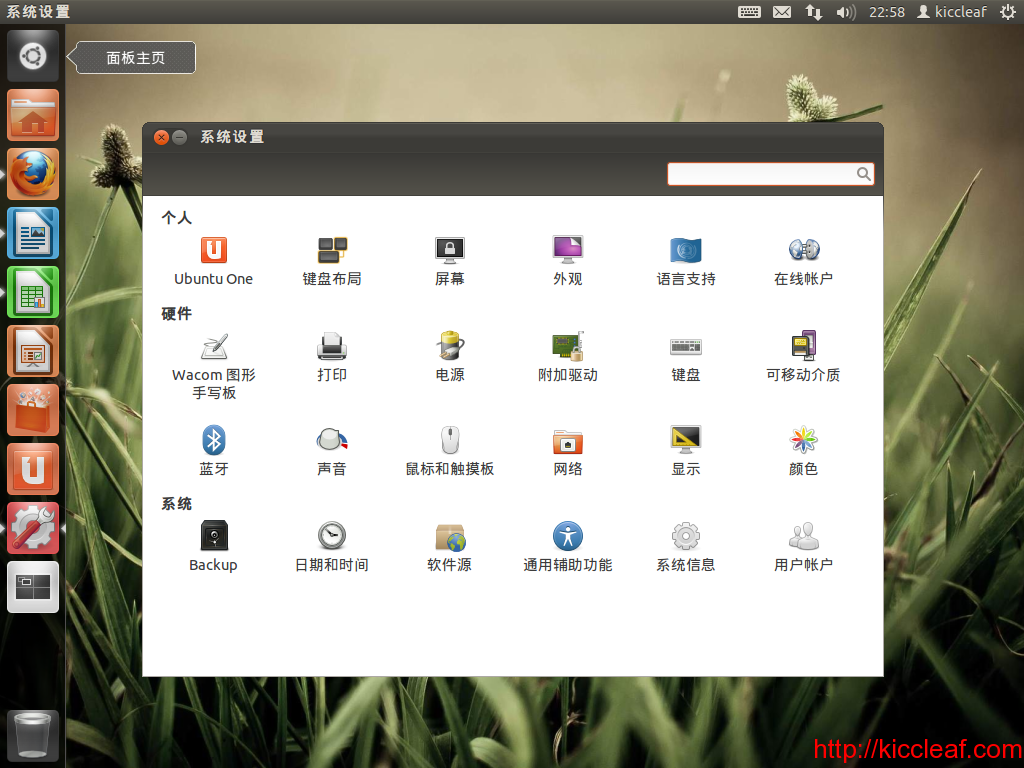
Task: Open 显示 display settings
Action: 686,451
